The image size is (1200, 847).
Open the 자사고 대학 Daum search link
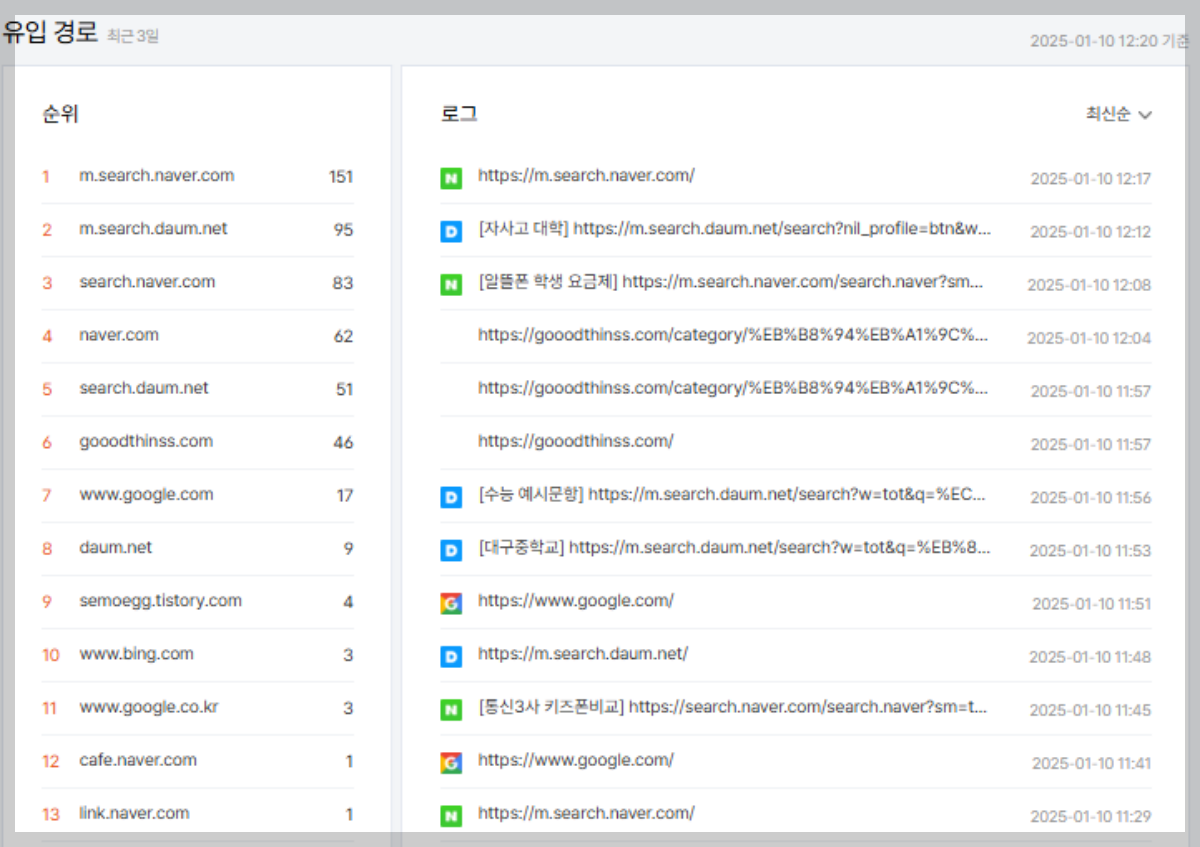point(735,228)
